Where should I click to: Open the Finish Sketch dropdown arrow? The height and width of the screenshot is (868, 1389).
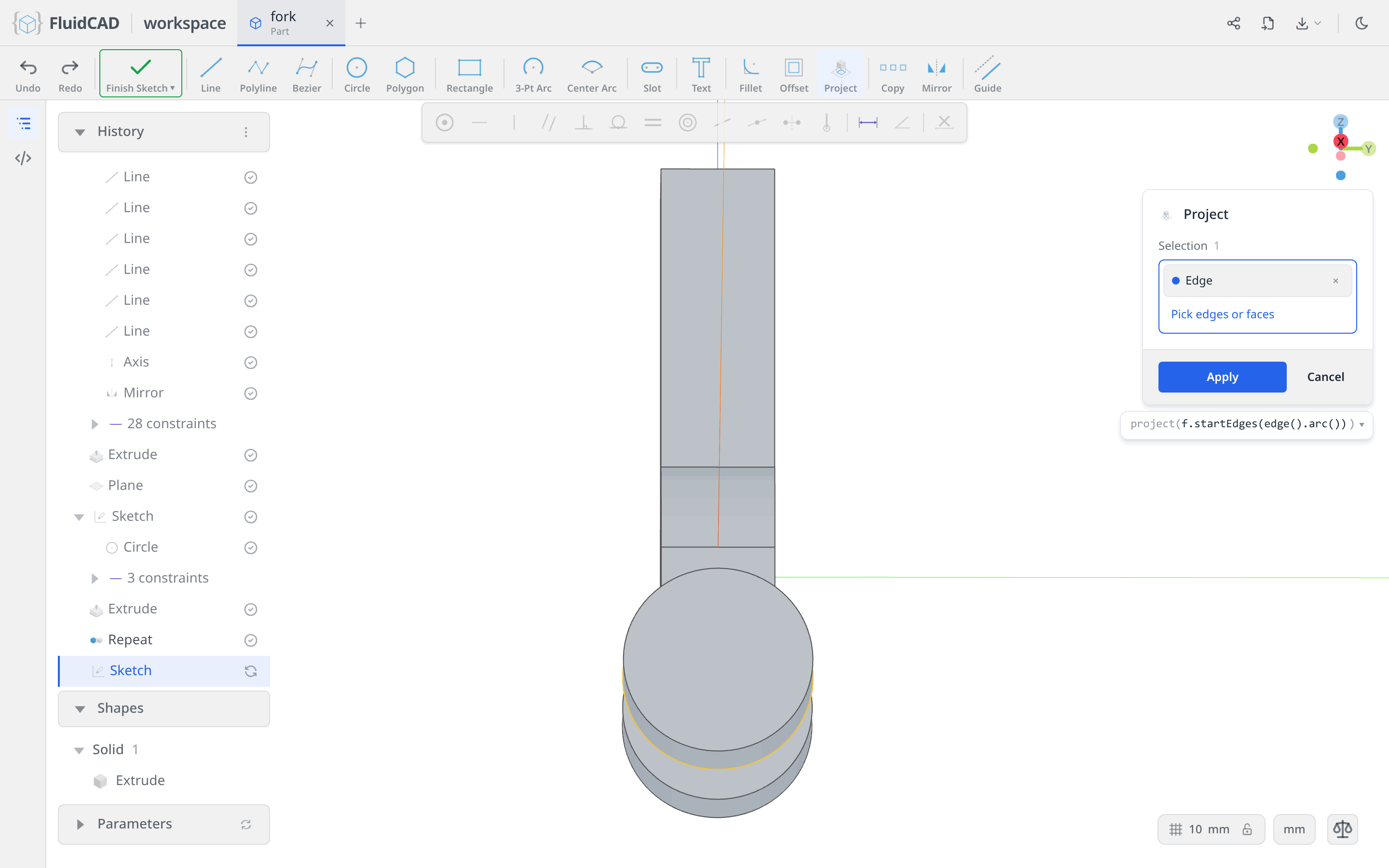coord(172,88)
